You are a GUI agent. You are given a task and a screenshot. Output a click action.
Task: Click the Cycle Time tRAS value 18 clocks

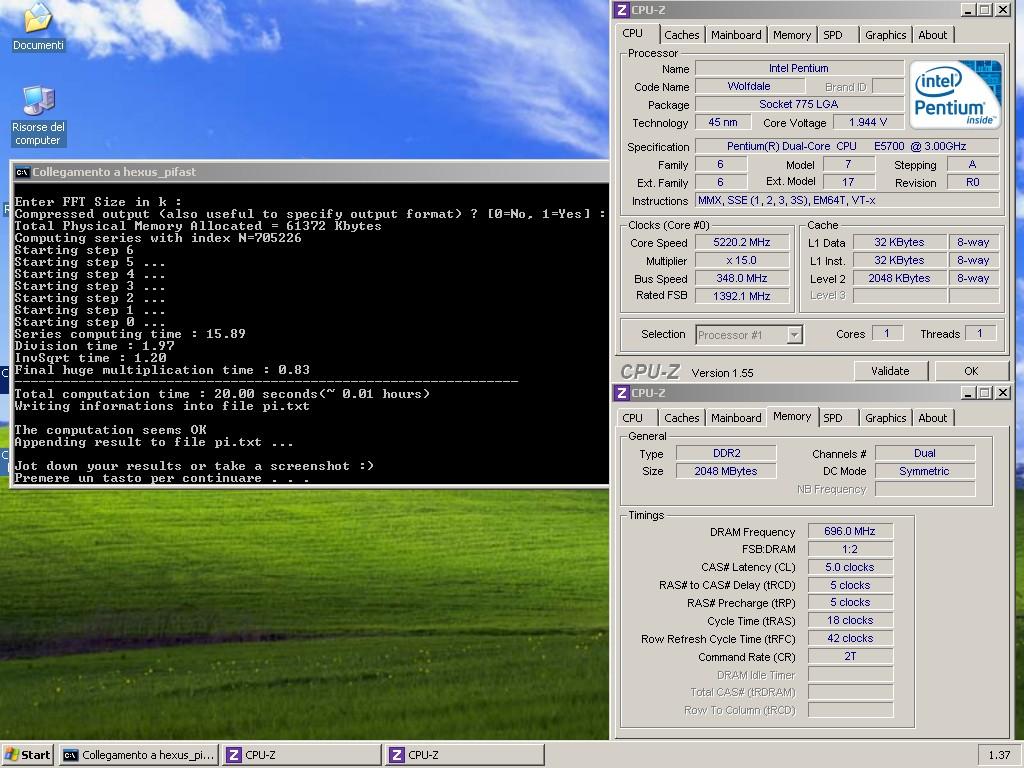coord(850,620)
